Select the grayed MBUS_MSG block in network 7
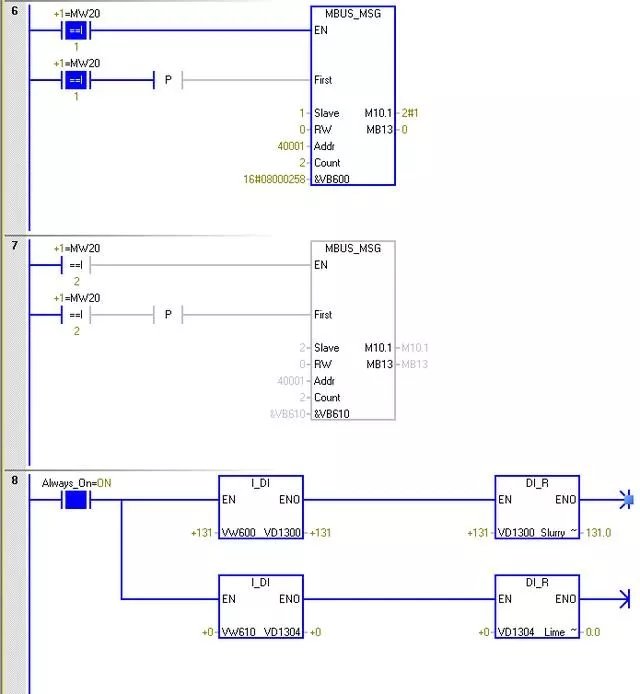640x694 pixels. (353, 330)
